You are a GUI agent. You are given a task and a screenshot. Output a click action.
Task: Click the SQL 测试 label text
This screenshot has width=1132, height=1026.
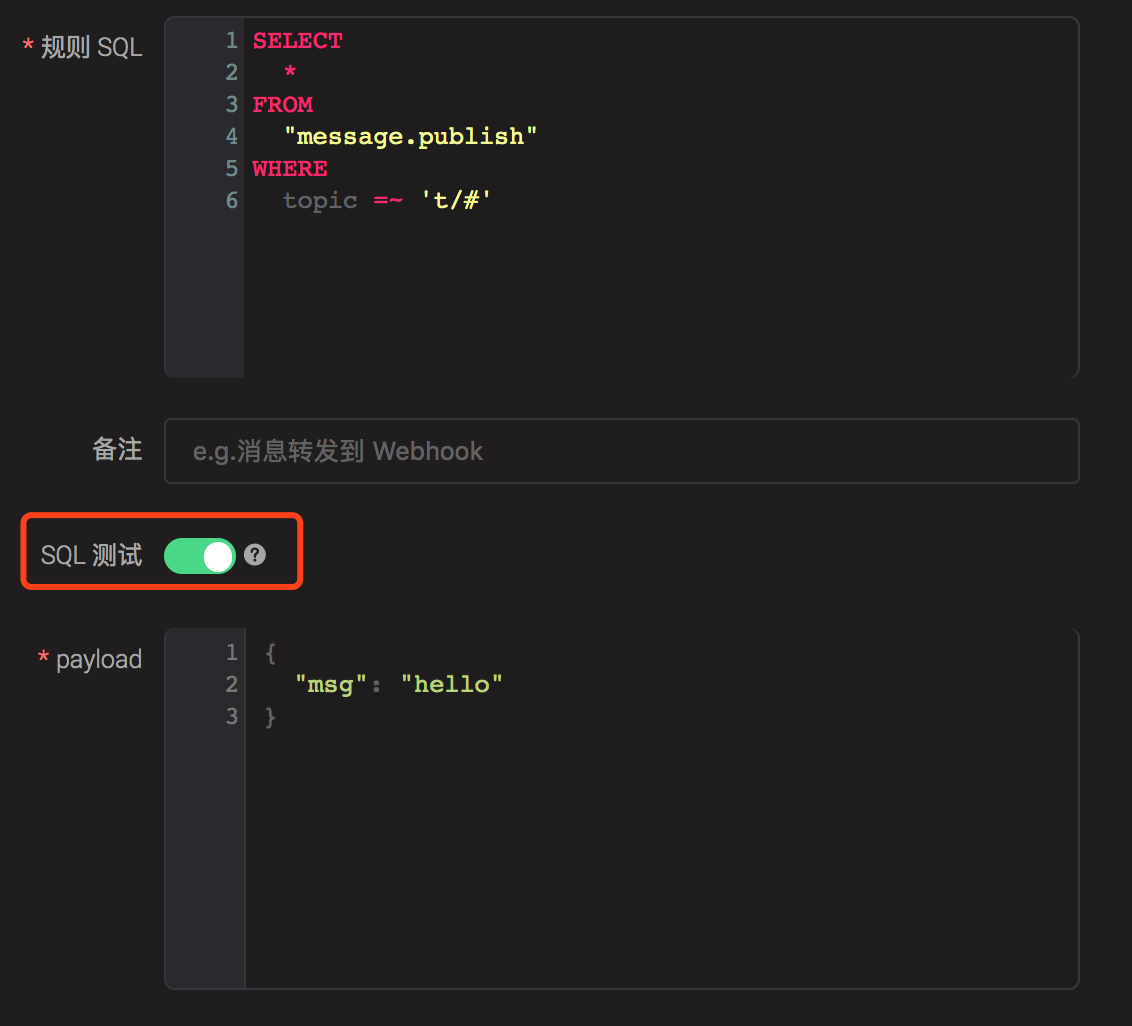coord(91,556)
